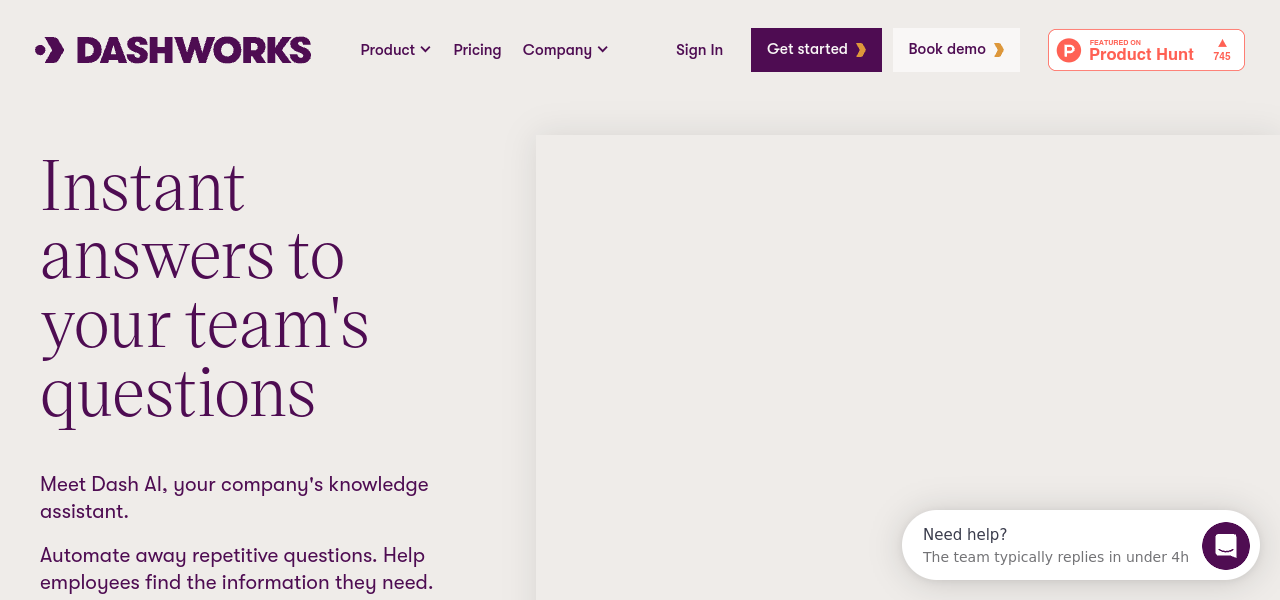Open the Company menu item
The width and height of the screenshot is (1280, 600).
click(x=557, y=50)
